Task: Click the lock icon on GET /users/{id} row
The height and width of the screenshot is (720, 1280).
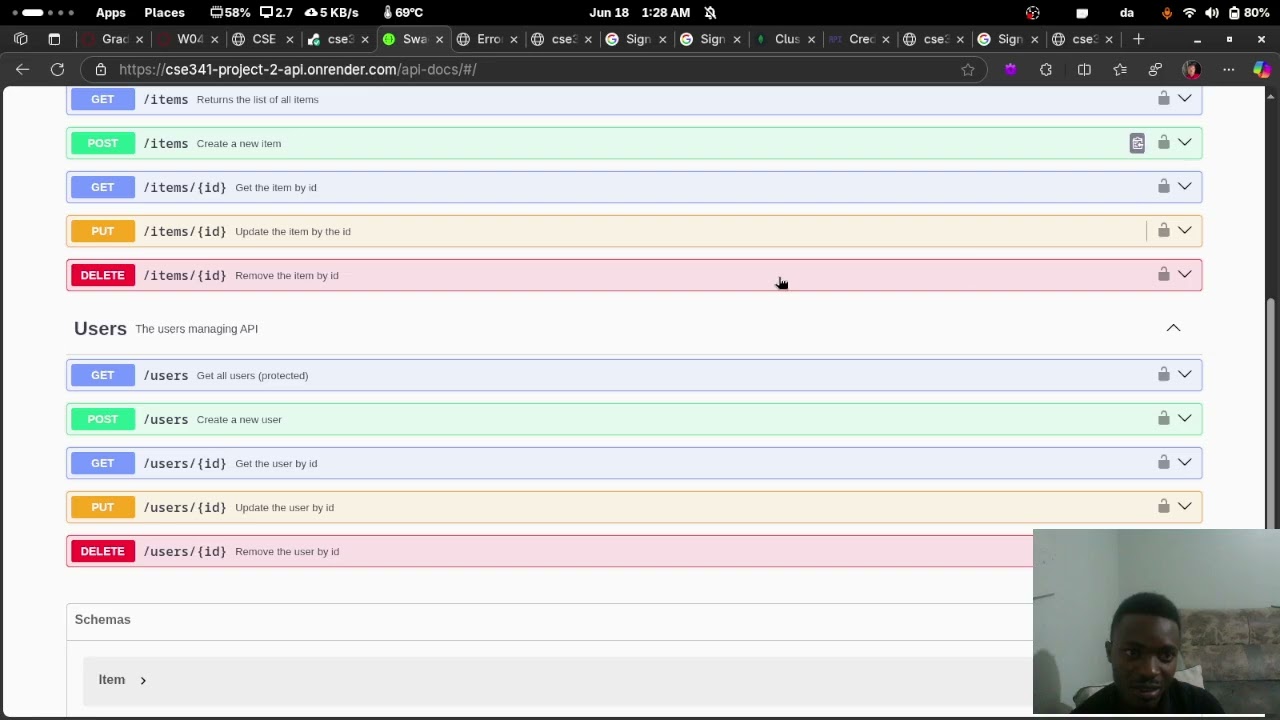Action: pos(1163,462)
